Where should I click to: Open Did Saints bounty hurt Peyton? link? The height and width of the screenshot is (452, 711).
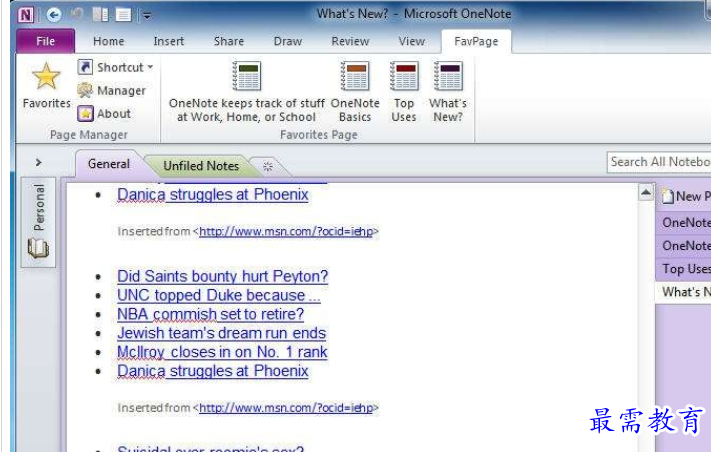pyautogui.click(x=223, y=276)
